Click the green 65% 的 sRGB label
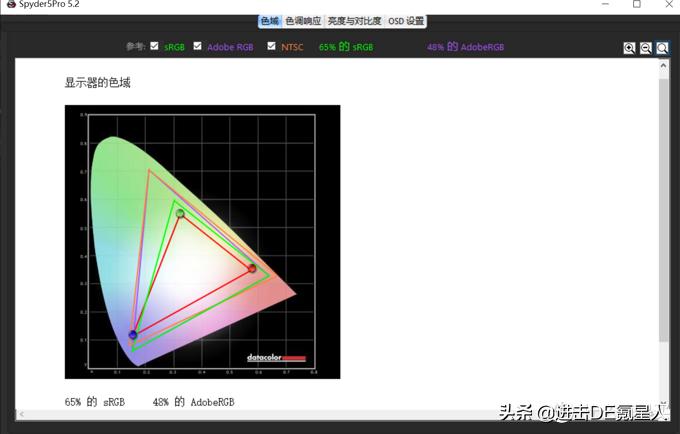The image size is (680, 434). click(346, 47)
